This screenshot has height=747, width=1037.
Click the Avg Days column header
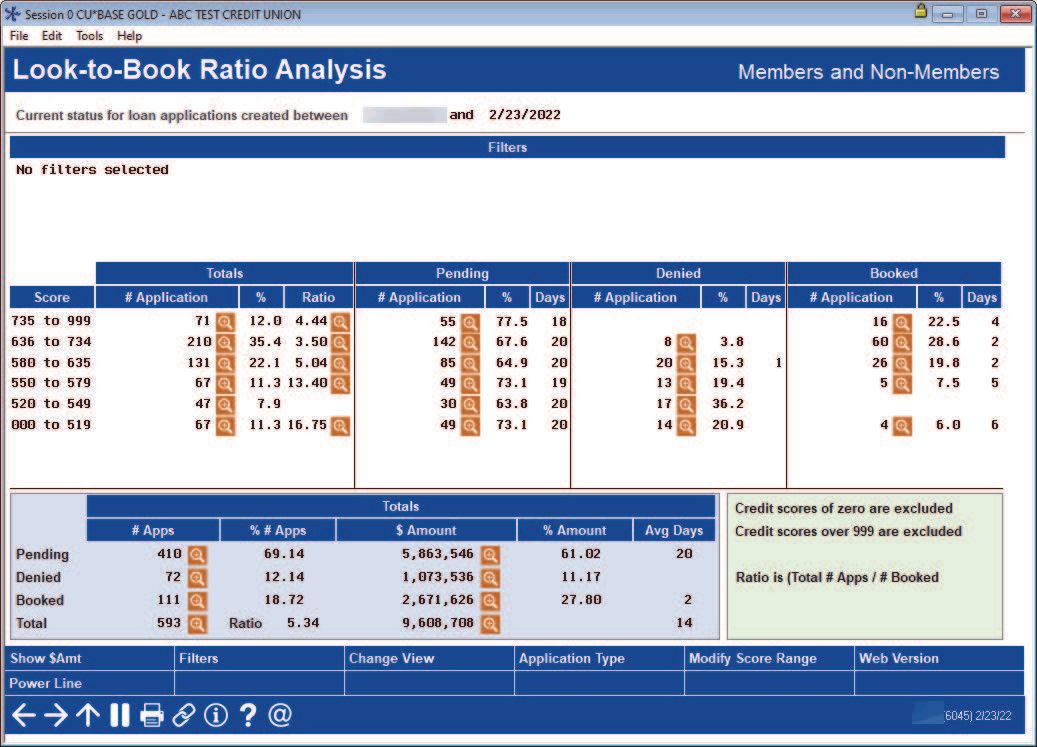[674, 530]
